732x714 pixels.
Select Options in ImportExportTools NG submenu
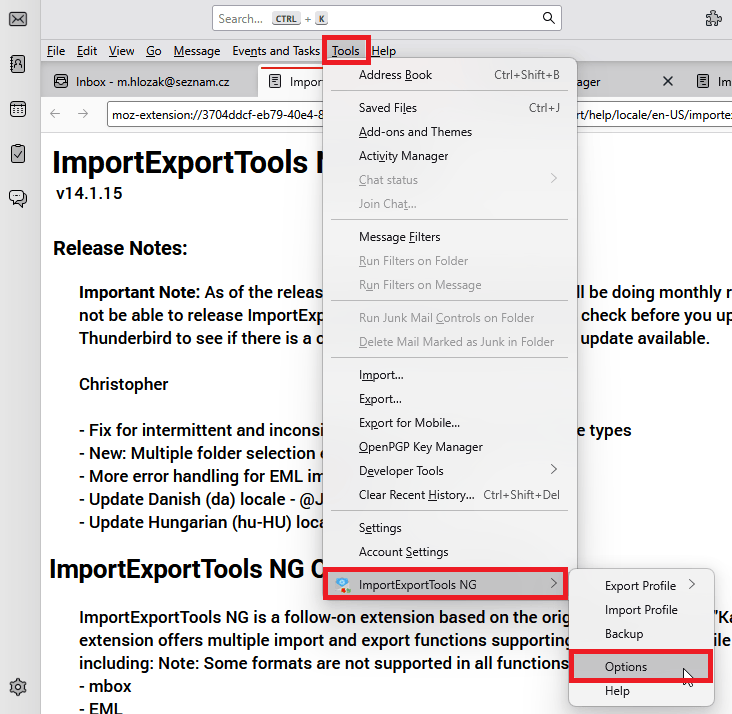pyautogui.click(x=626, y=667)
